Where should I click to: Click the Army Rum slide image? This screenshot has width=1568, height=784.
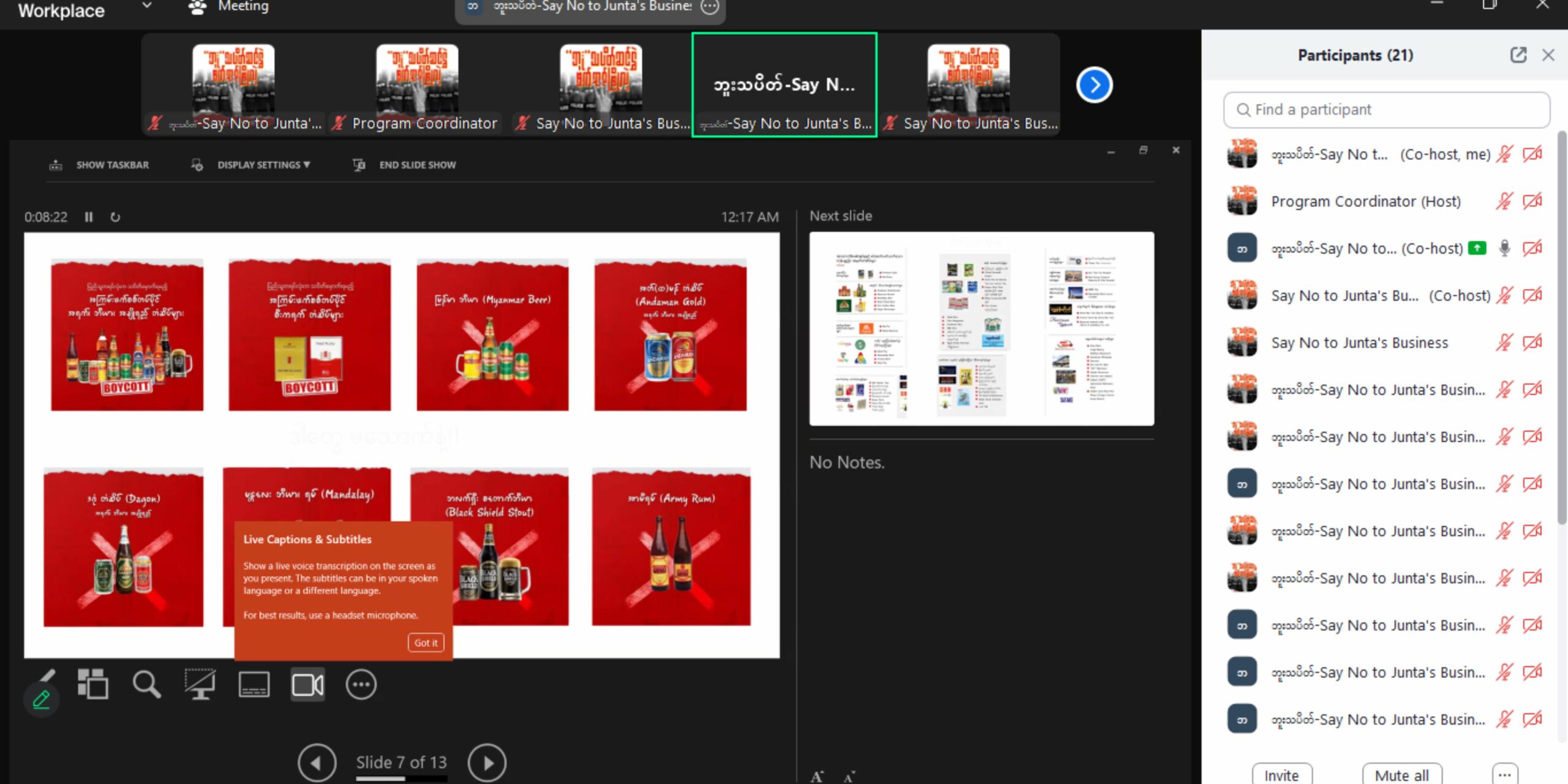[x=671, y=548]
